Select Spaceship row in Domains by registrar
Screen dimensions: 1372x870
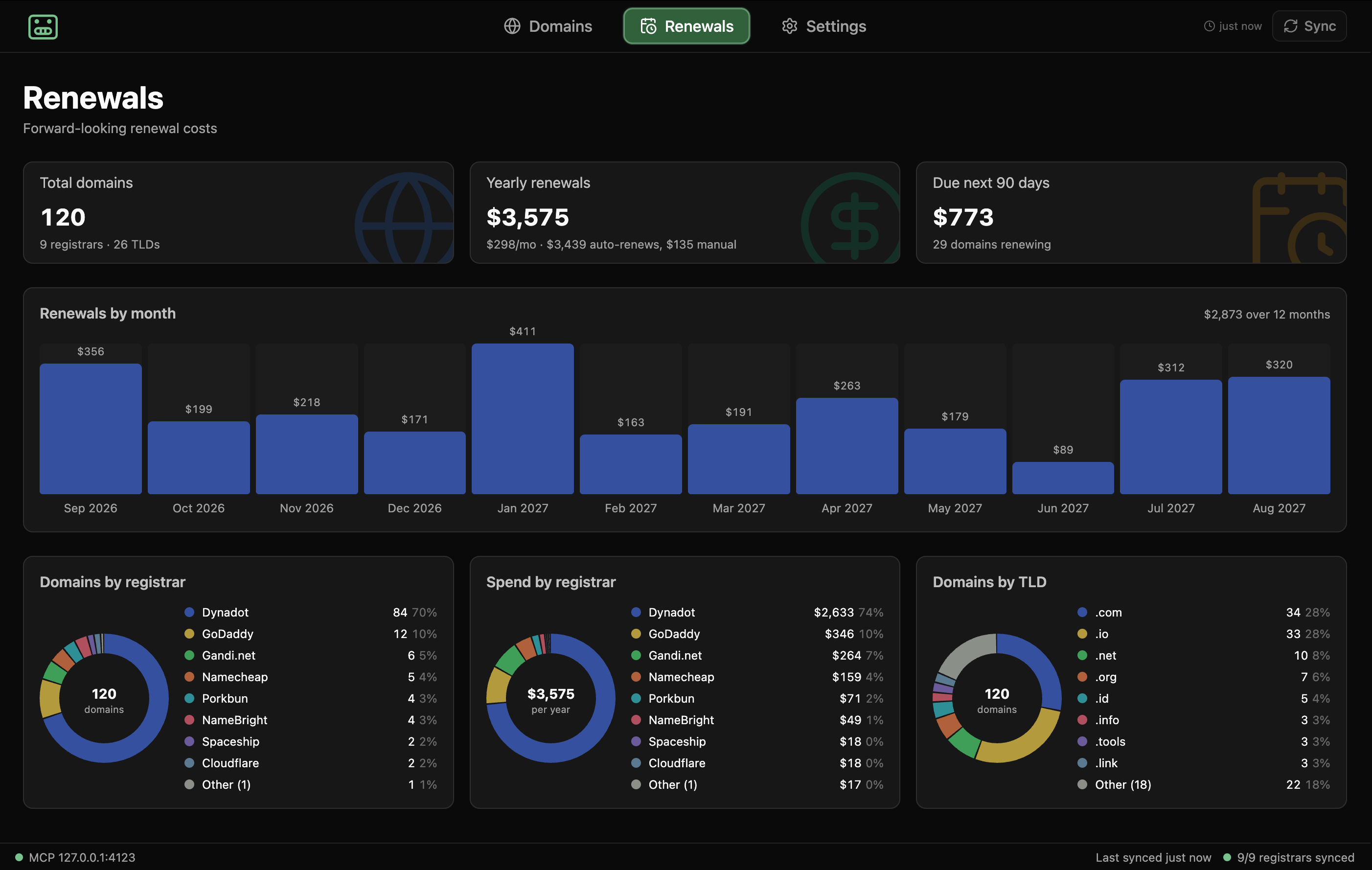311,742
